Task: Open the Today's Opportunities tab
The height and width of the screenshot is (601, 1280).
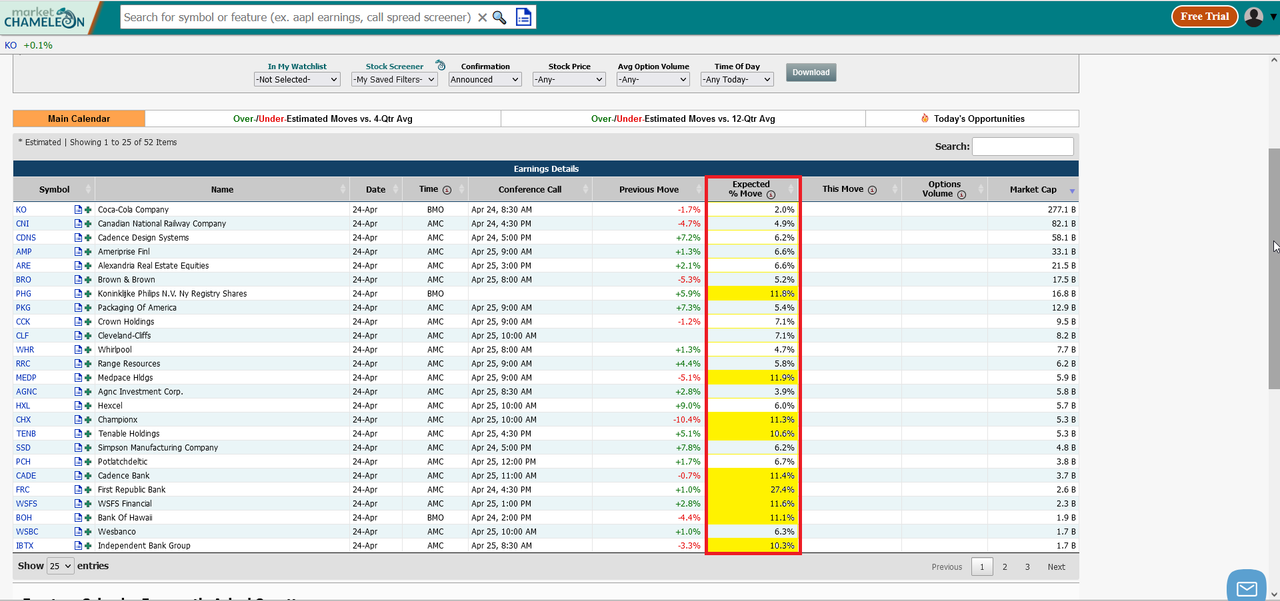Action: click(972, 118)
